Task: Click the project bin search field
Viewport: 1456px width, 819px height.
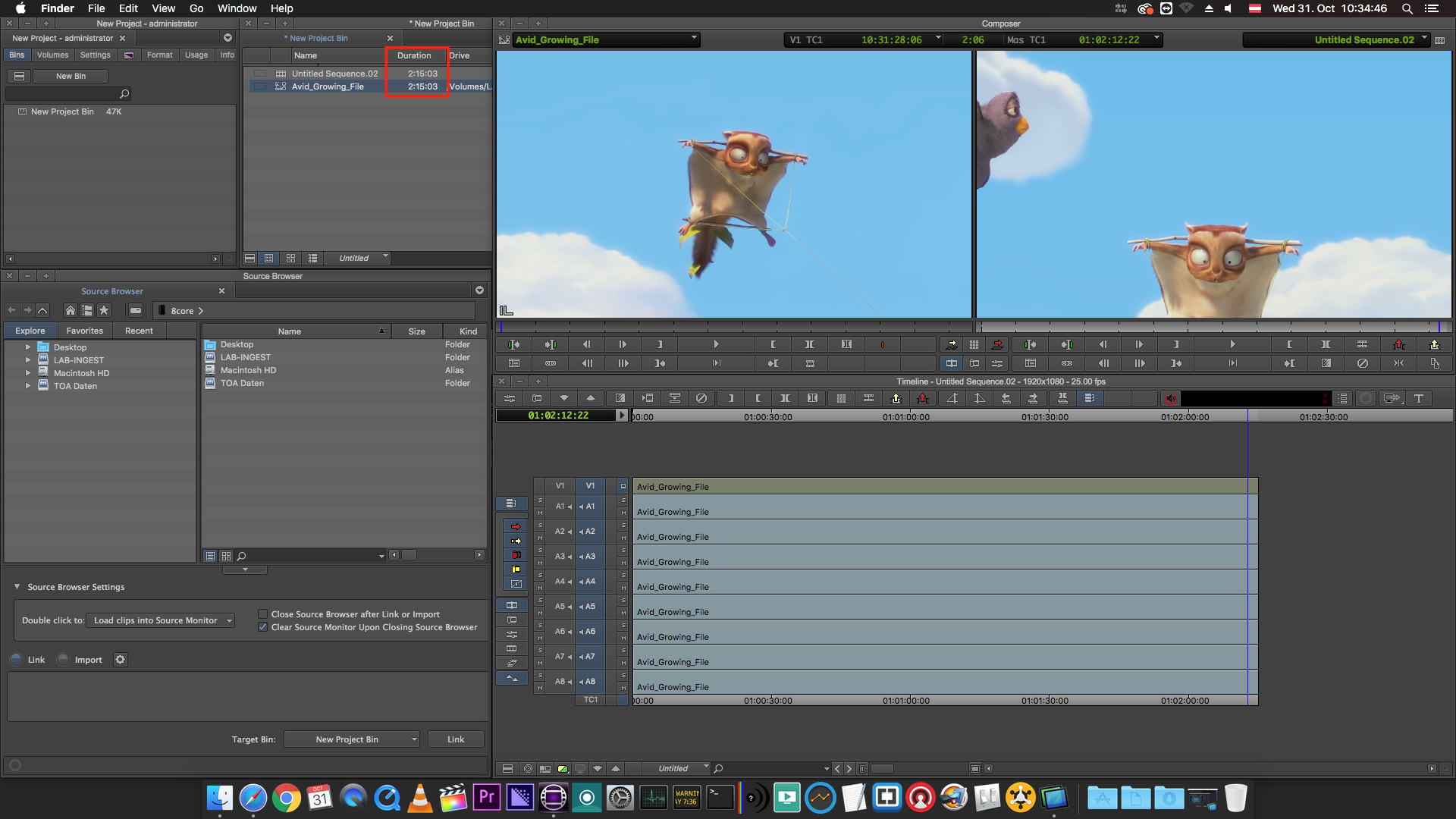Action: 68,94
